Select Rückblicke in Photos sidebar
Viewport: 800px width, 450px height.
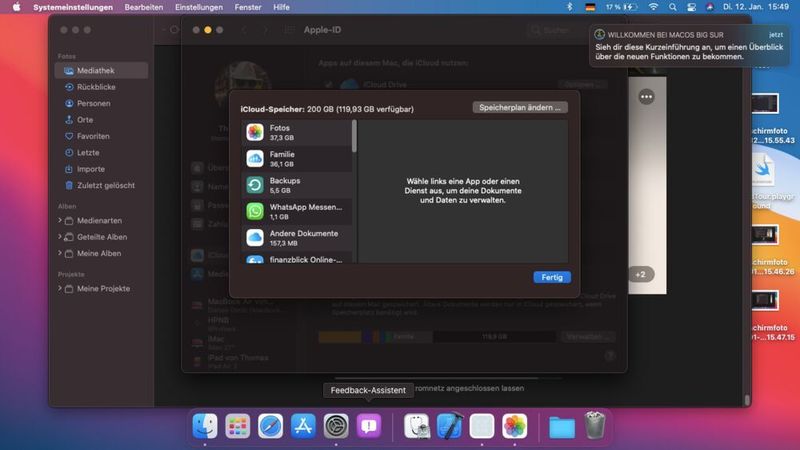click(x=102, y=87)
